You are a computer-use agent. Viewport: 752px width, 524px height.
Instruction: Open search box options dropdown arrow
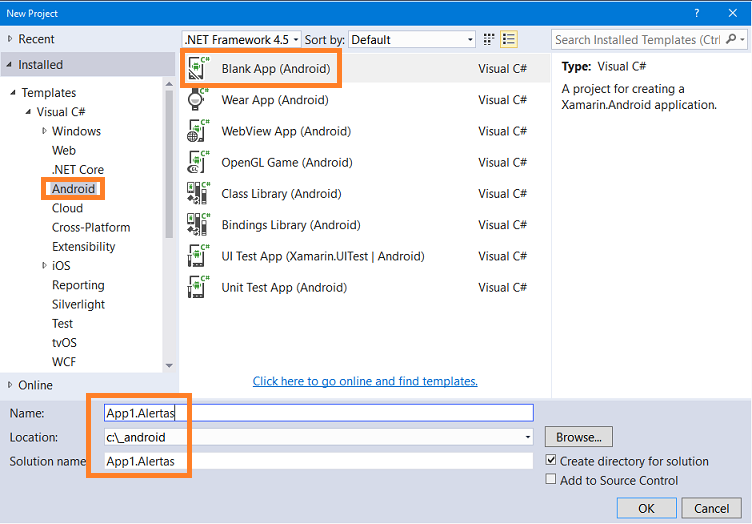(x=742, y=39)
